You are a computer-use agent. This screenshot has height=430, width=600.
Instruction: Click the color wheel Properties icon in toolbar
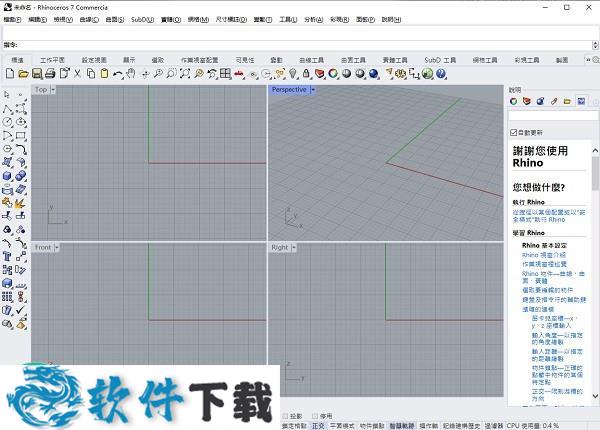click(x=333, y=73)
